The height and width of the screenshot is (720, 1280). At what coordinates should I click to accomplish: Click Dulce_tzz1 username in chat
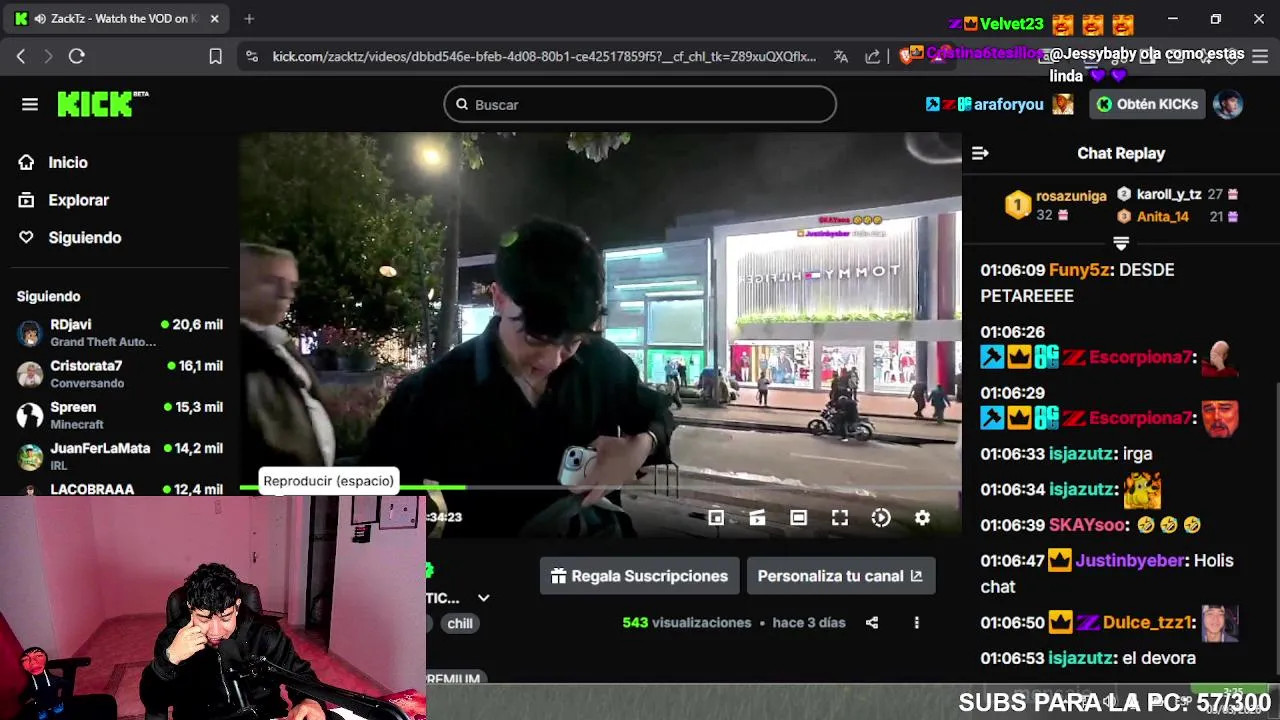pyautogui.click(x=1148, y=622)
